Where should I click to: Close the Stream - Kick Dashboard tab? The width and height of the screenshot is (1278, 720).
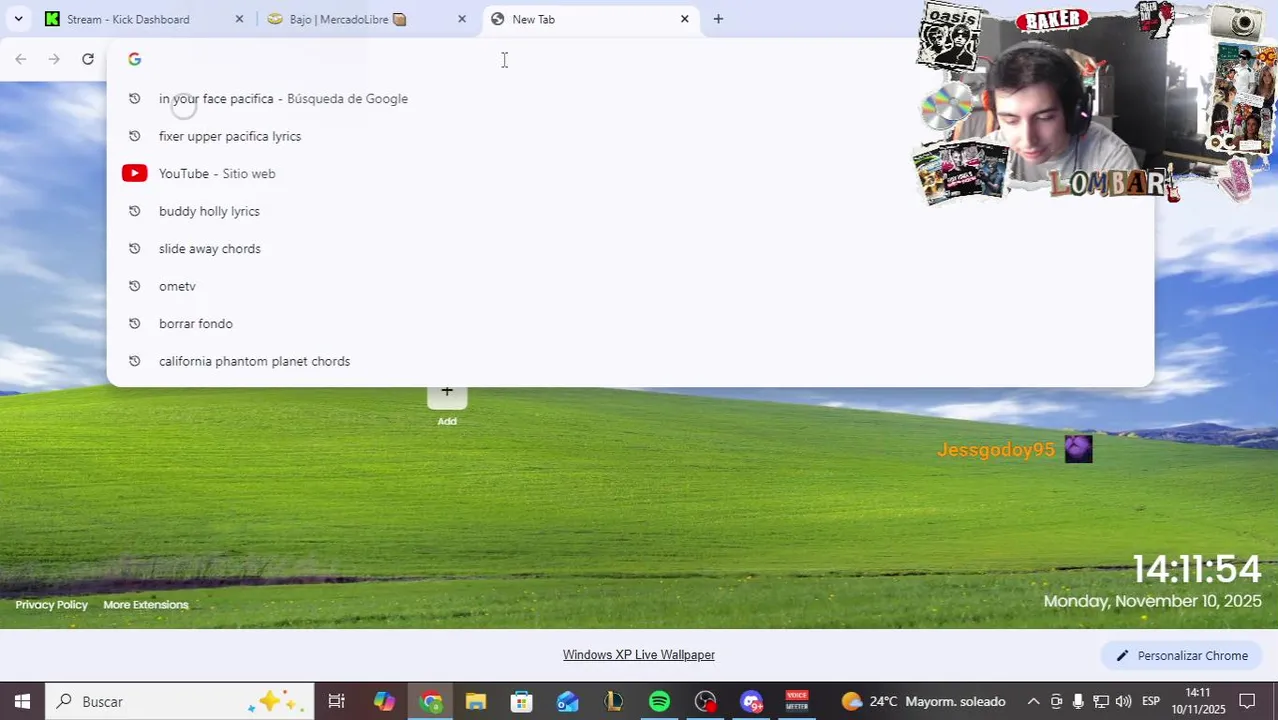coord(239,19)
